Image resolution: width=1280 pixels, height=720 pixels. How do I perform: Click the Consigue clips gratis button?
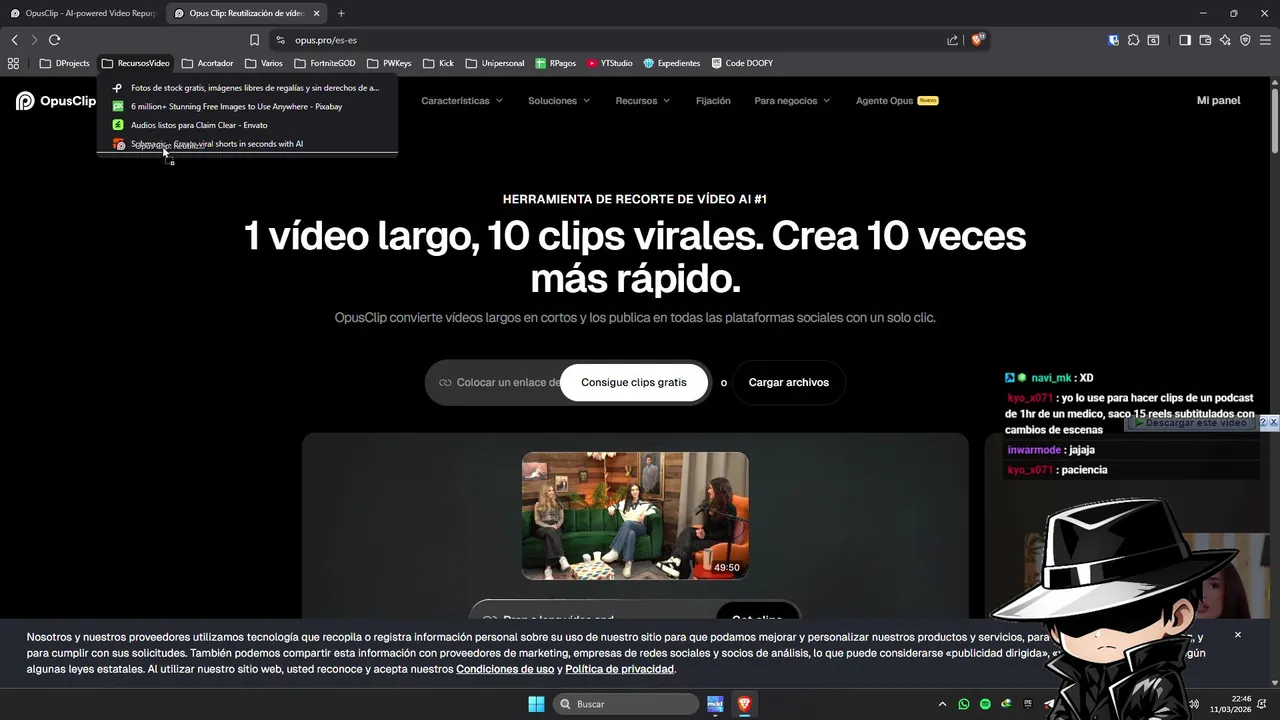tap(634, 382)
